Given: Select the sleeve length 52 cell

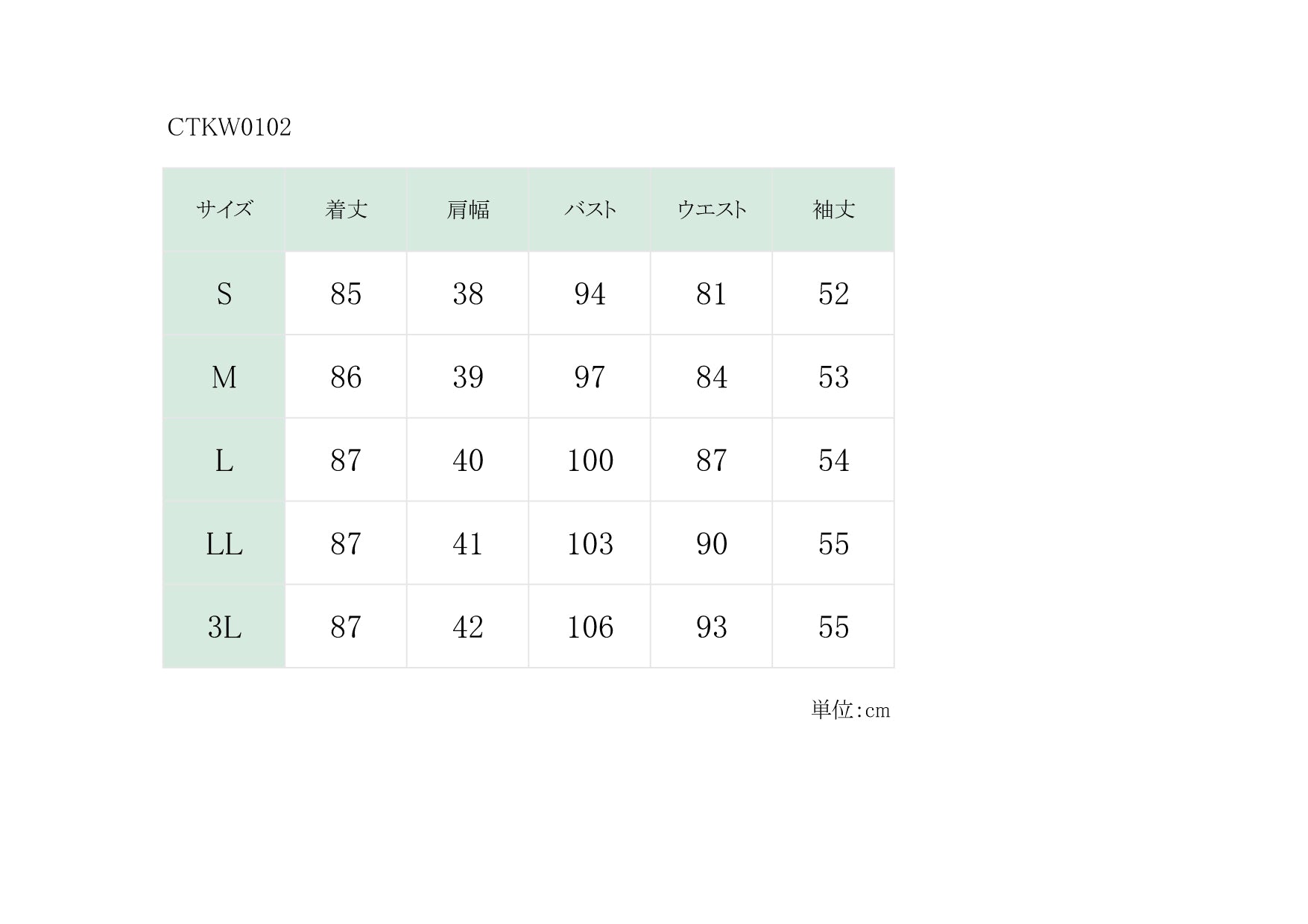Looking at the screenshot, I should point(833,294).
